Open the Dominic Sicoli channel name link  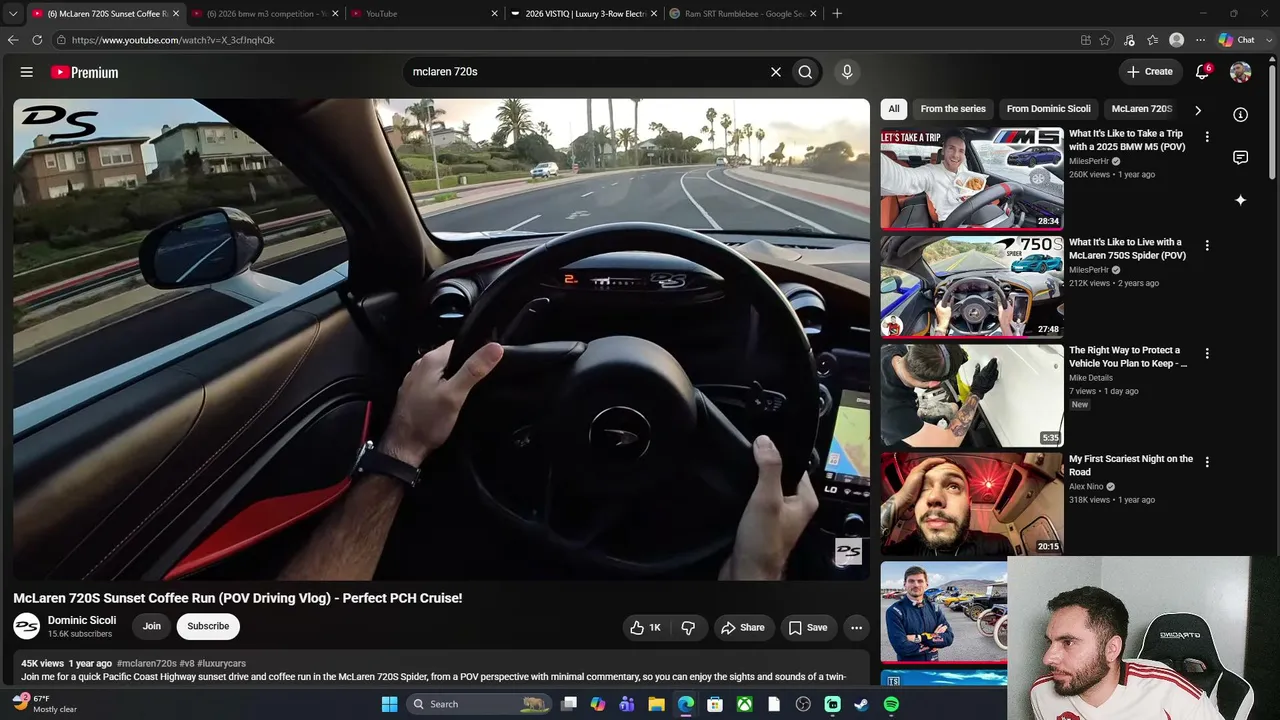tap(82, 620)
